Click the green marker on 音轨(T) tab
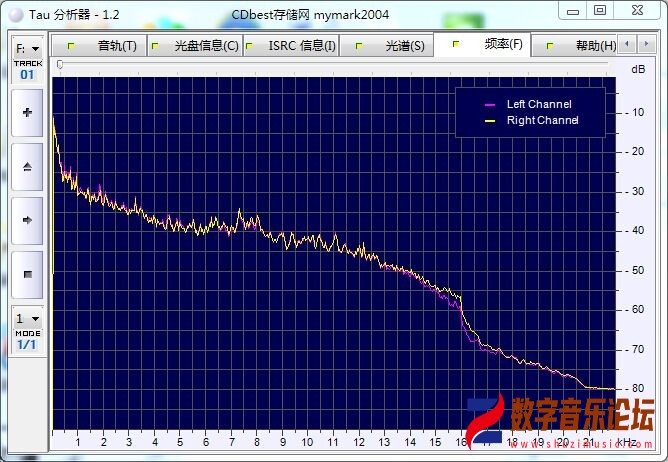 71,46
